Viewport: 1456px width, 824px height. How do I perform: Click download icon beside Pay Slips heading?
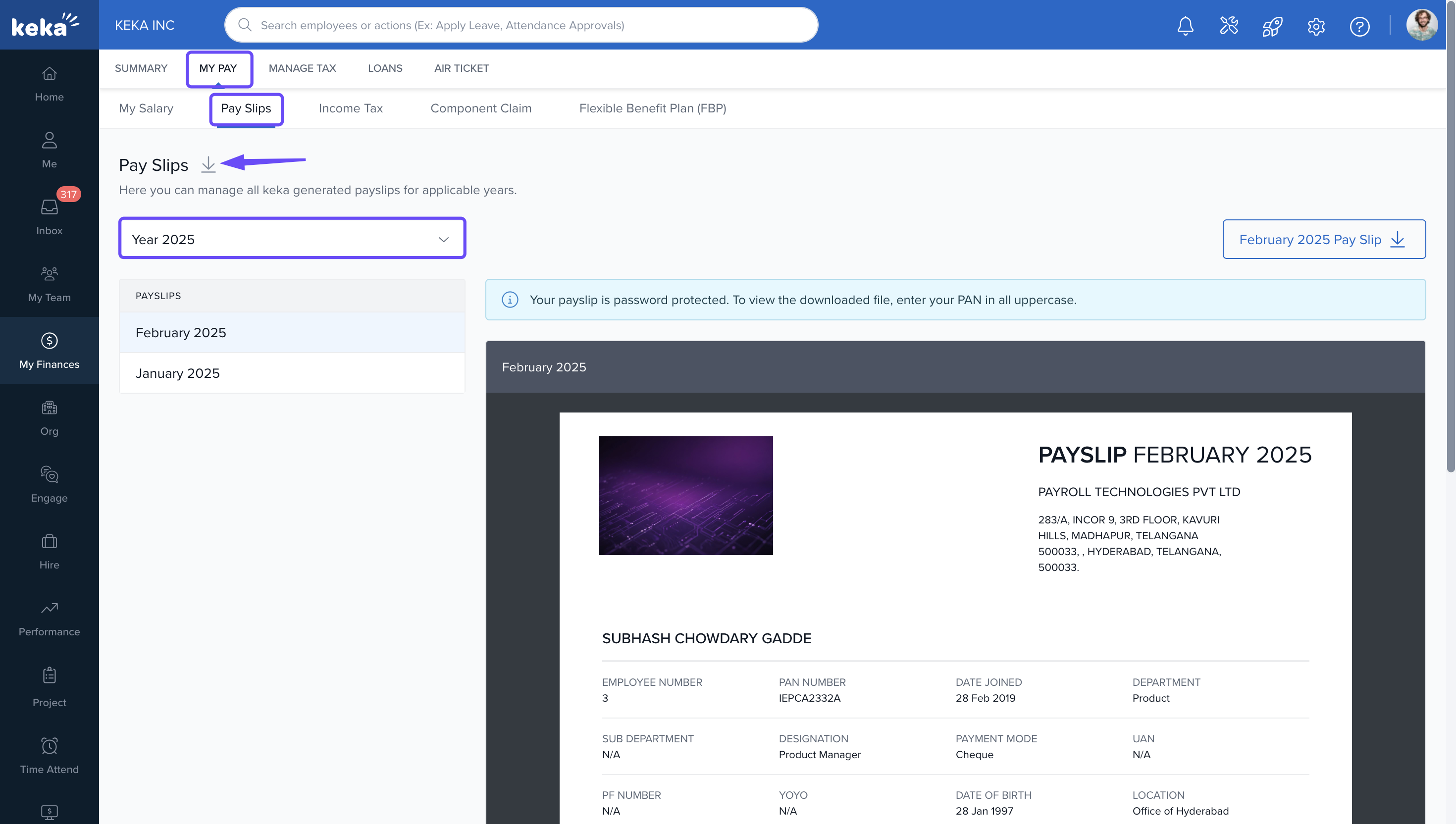point(208,165)
